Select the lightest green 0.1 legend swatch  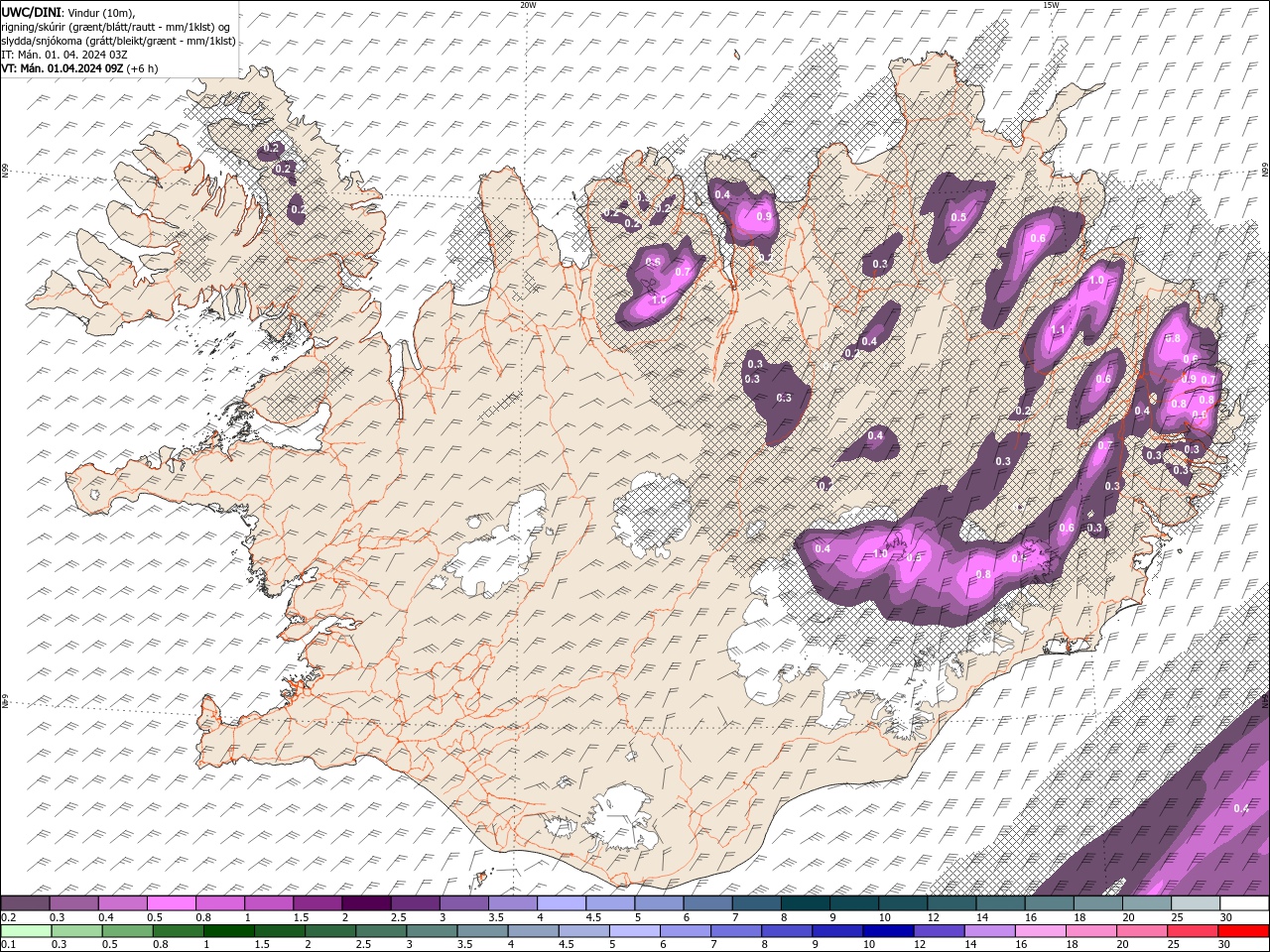(26, 931)
